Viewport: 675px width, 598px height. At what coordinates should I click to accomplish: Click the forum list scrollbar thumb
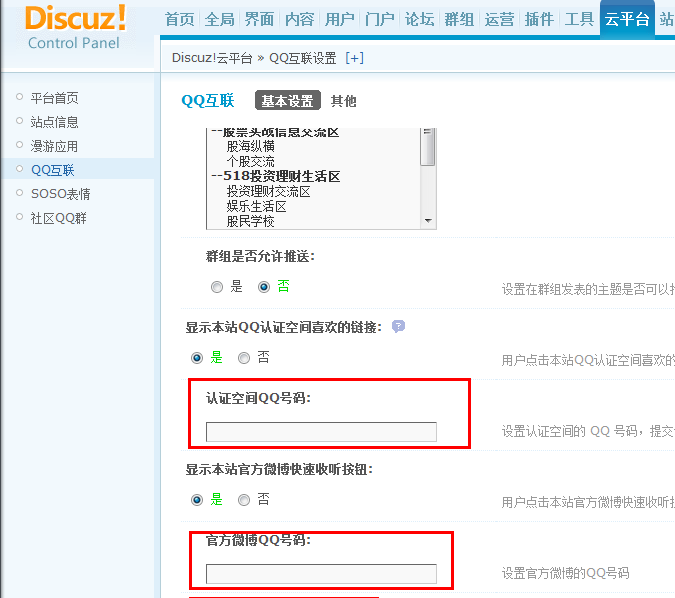click(427, 147)
